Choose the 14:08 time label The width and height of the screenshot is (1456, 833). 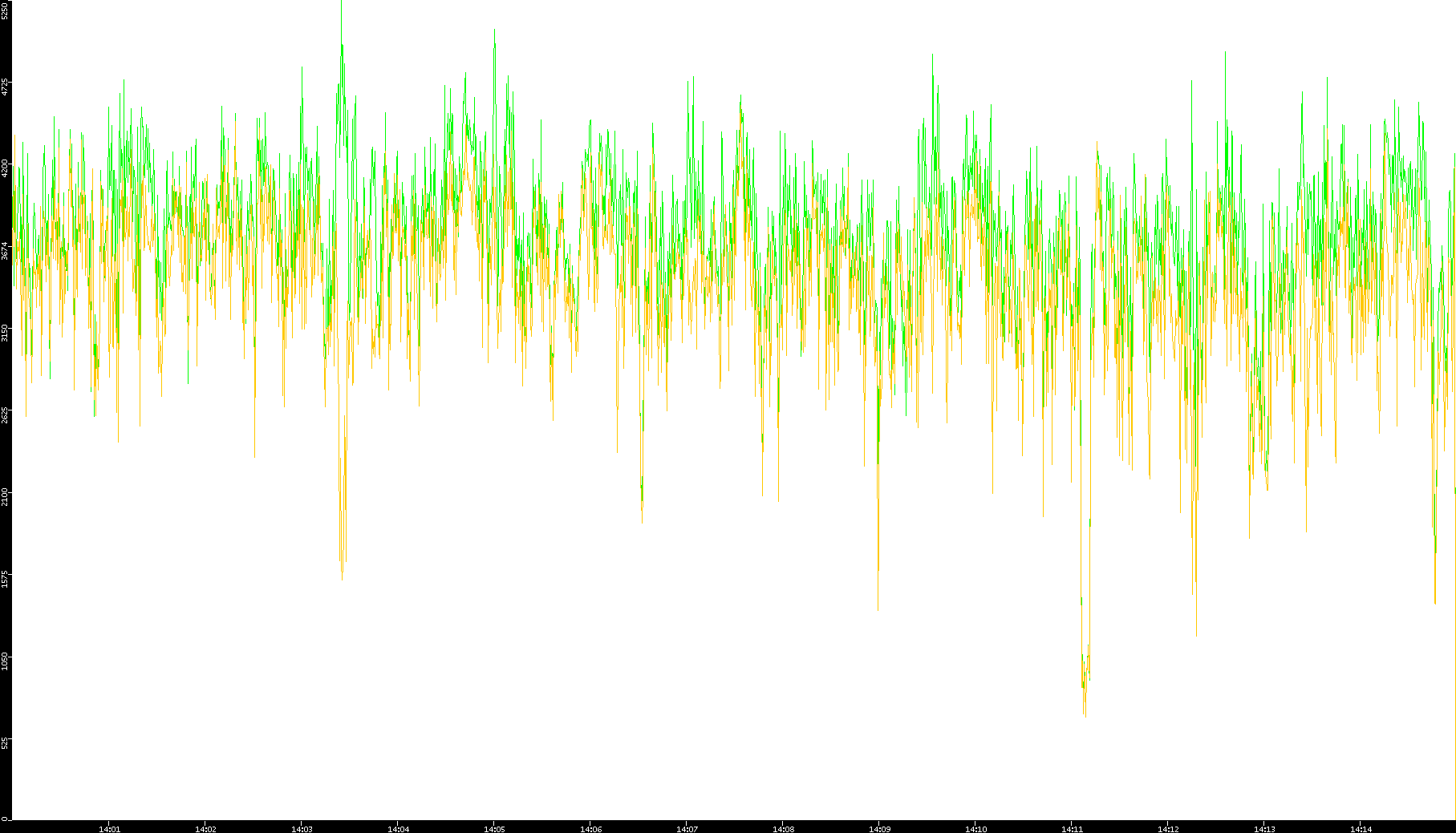[783, 829]
